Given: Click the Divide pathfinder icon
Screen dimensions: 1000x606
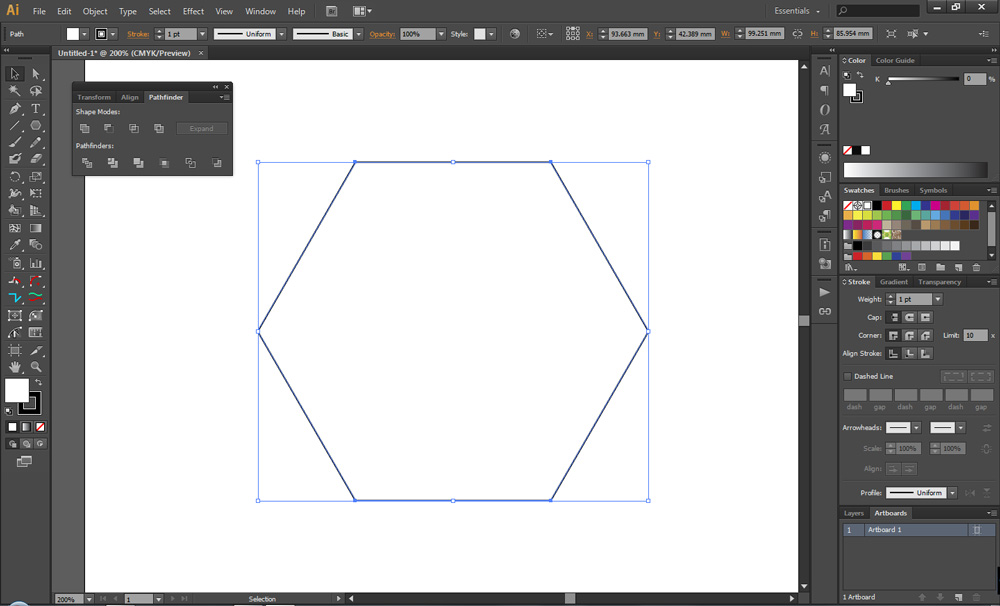Looking at the screenshot, I should [87, 163].
